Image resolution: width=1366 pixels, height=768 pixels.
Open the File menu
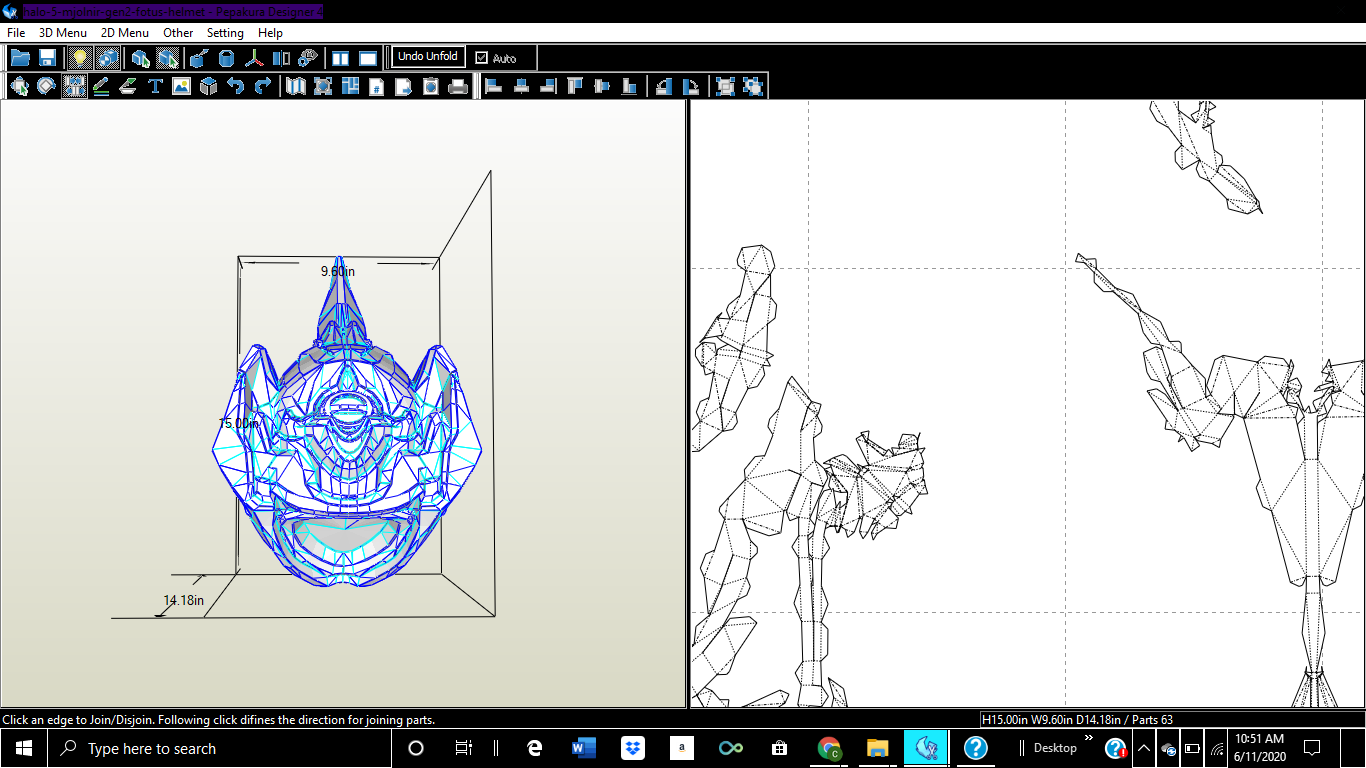click(16, 33)
